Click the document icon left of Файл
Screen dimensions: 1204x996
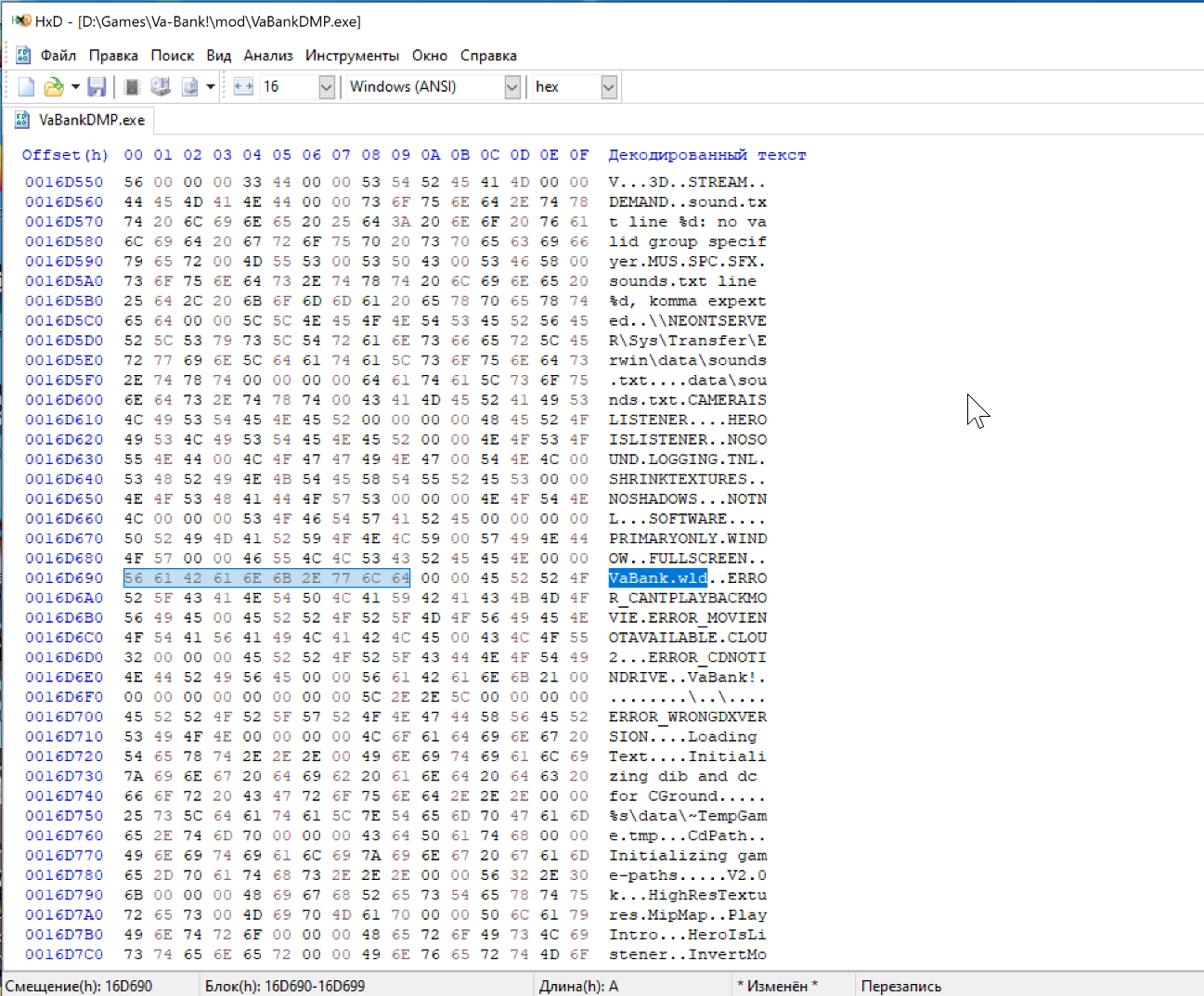pyautogui.click(x=23, y=56)
